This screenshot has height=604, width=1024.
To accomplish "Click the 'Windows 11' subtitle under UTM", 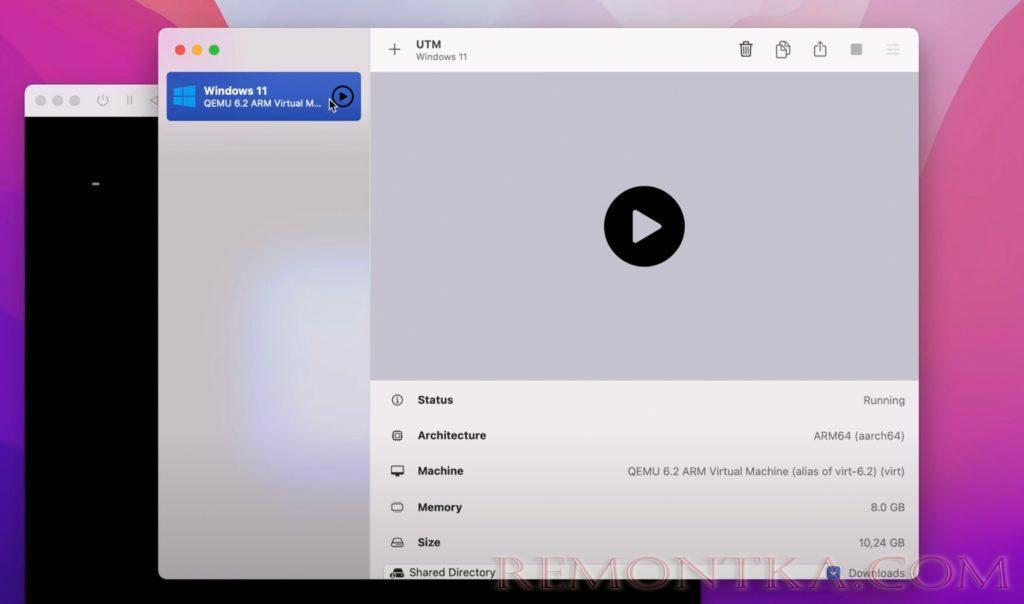I will pos(441,57).
